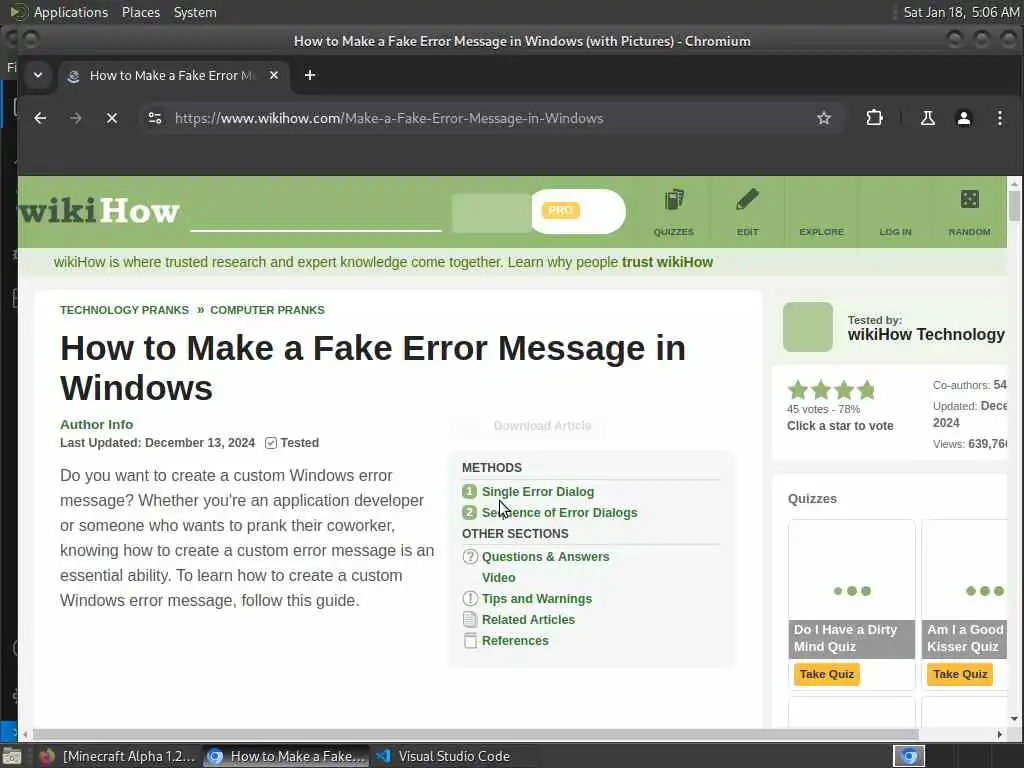Click Author Info link

[x=97, y=424]
